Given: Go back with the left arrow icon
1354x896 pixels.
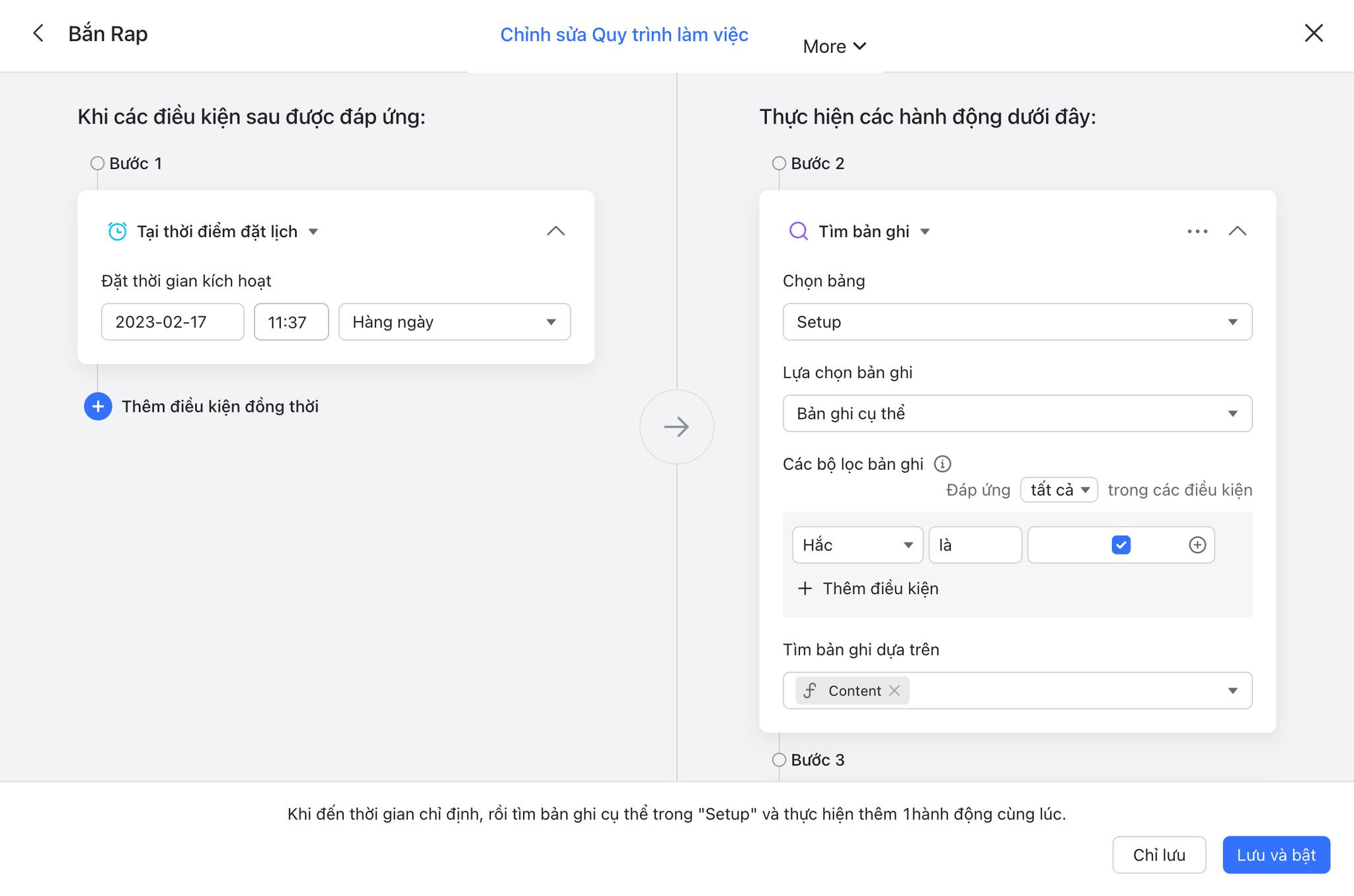Looking at the screenshot, I should (38, 33).
